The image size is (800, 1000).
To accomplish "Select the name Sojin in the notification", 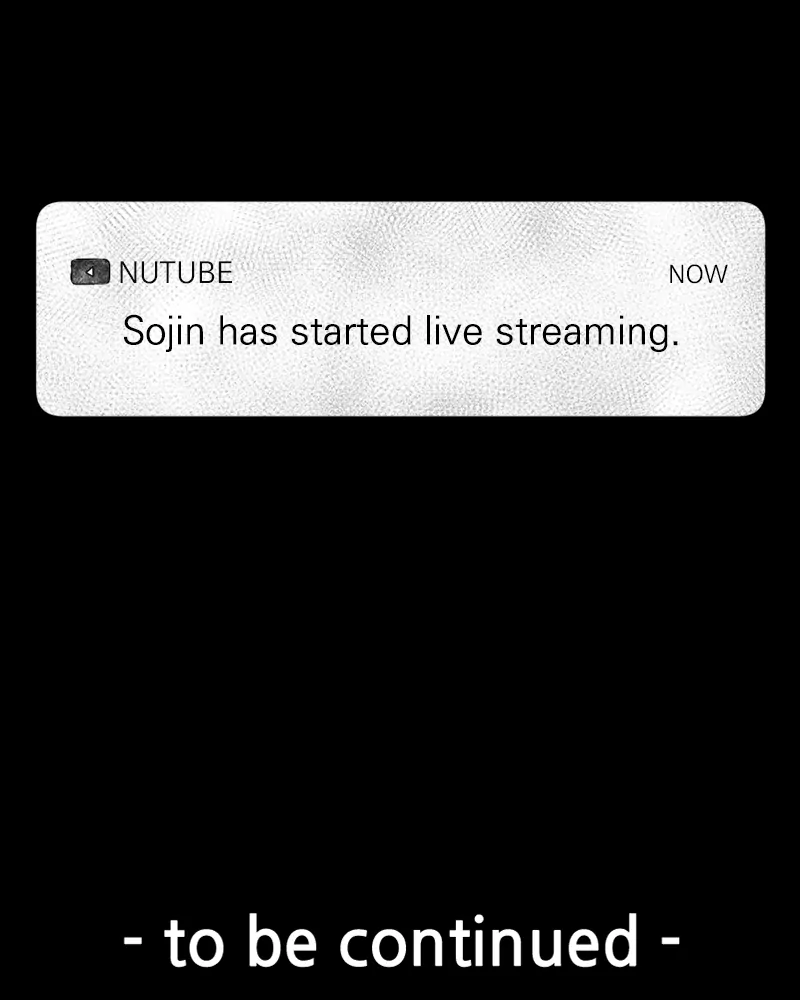I will point(163,332).
